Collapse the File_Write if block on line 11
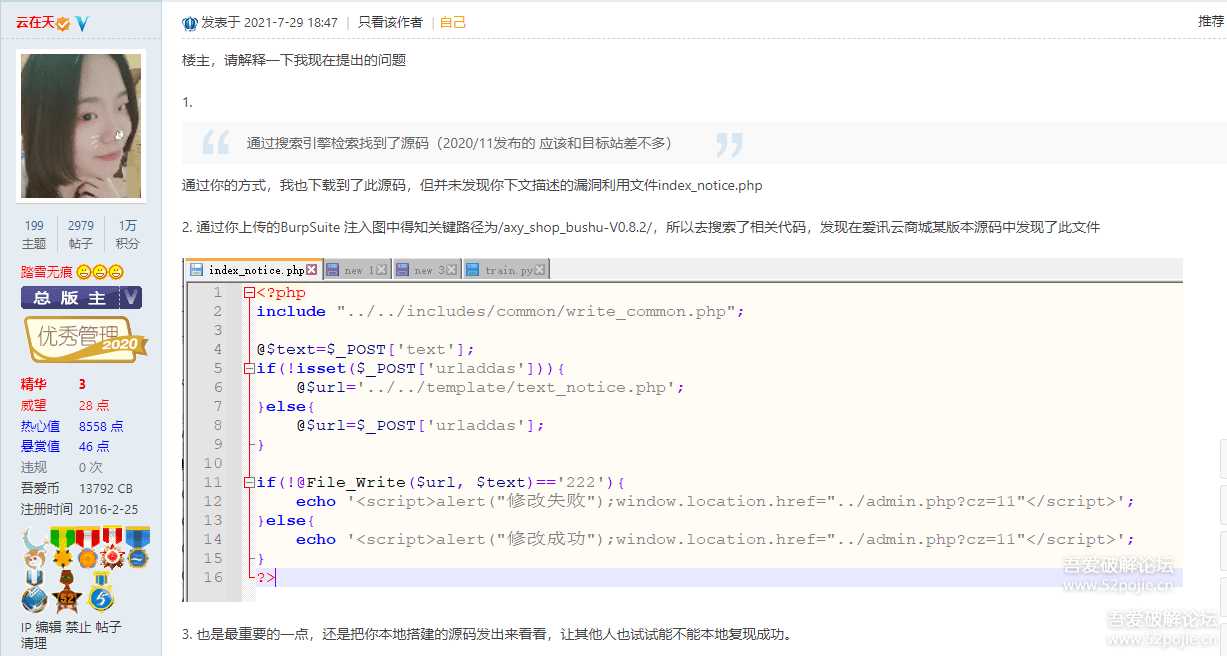This screenshot has height=656, width=1227. coord(249,483)
